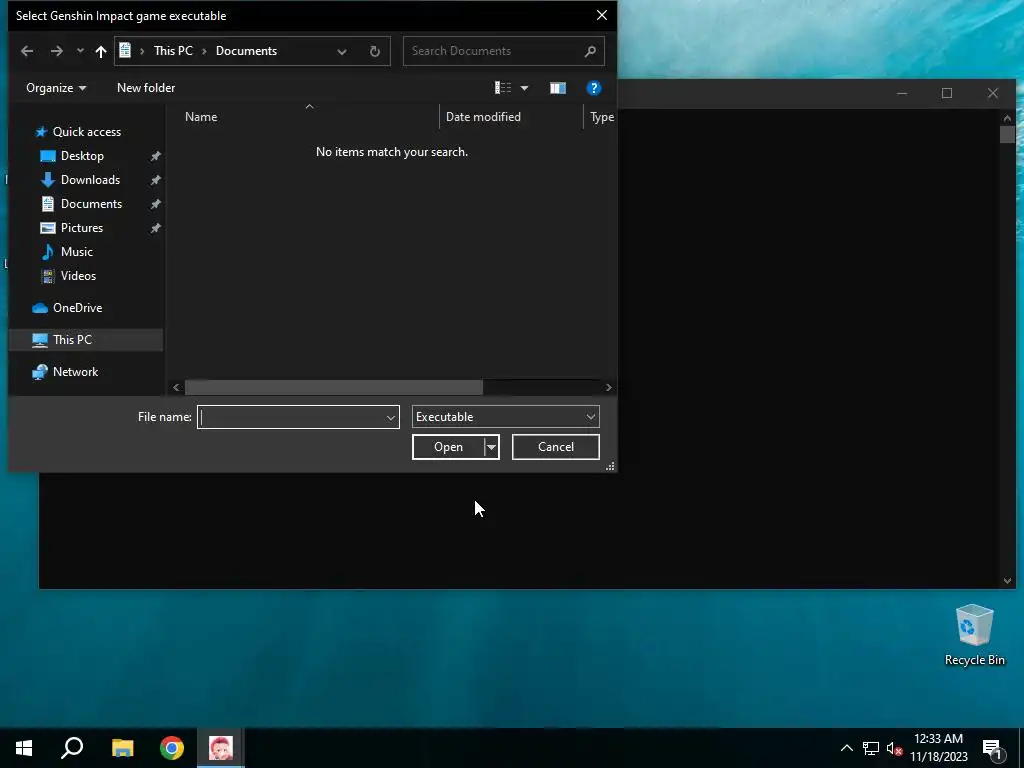Click the pin icon beside Pictures
This screenshot has width=1024, height=768.
[155, 228]
